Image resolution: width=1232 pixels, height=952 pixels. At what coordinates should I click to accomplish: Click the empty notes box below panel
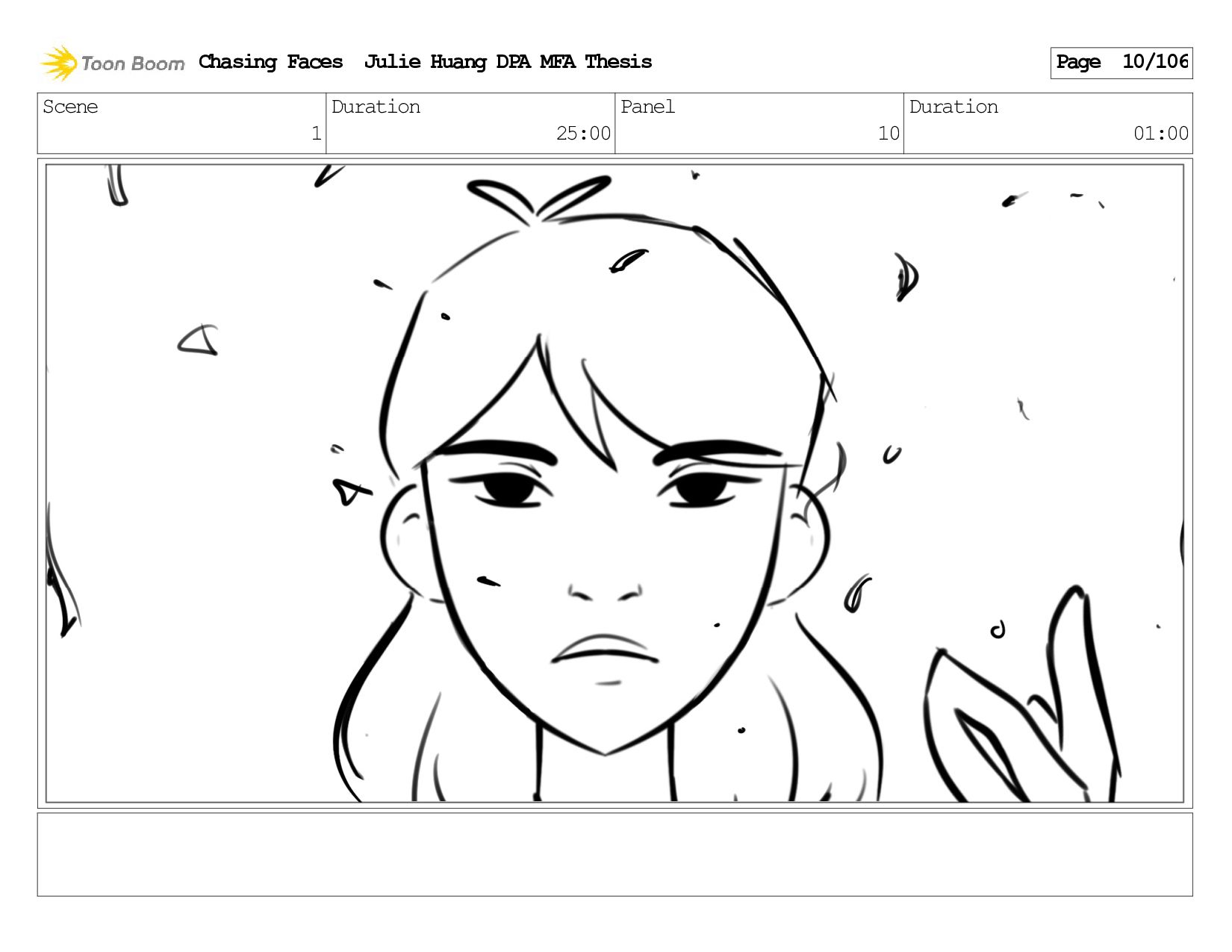coord(615,855)
